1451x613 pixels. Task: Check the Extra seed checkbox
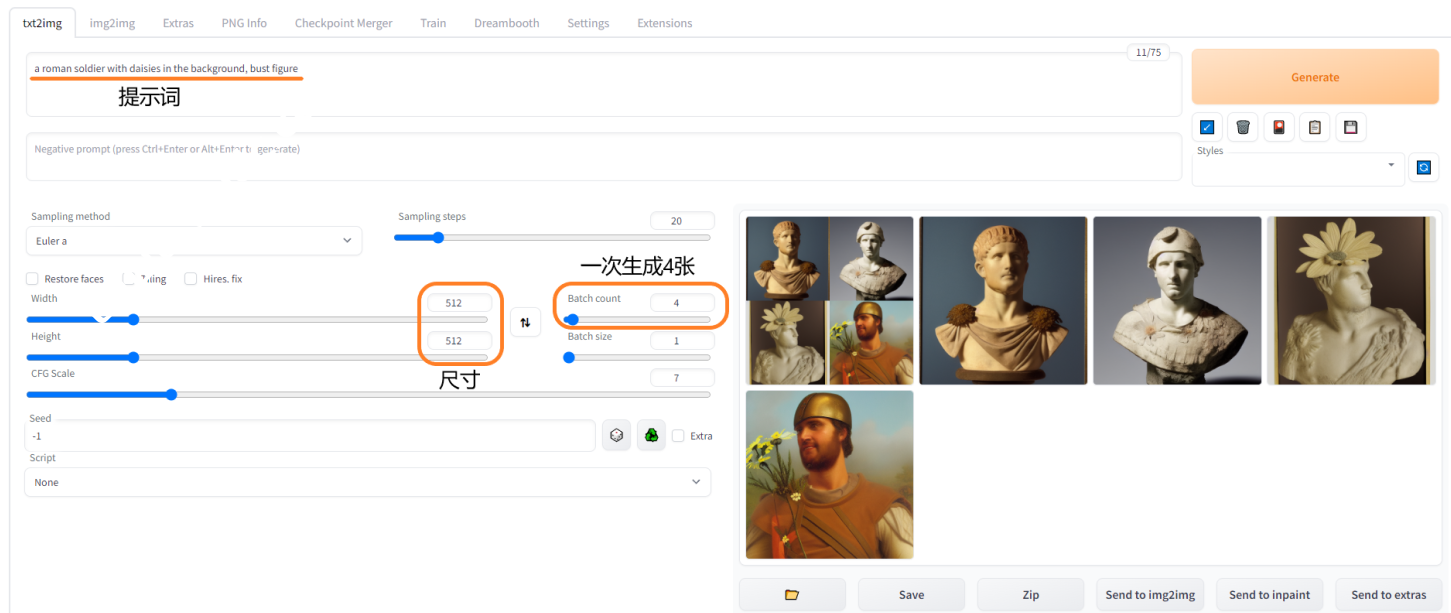click(x=679, y=436)
